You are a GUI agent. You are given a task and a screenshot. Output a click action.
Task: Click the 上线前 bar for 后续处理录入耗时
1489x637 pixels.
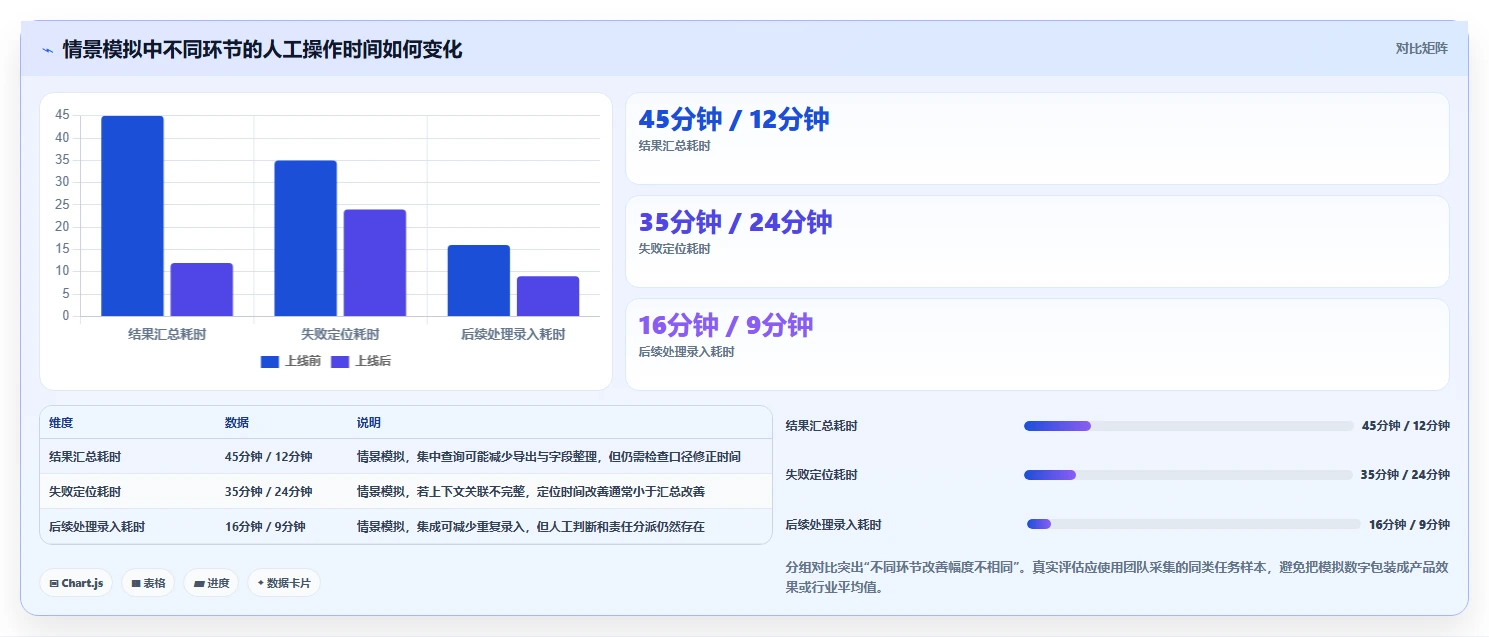[478, 281]
